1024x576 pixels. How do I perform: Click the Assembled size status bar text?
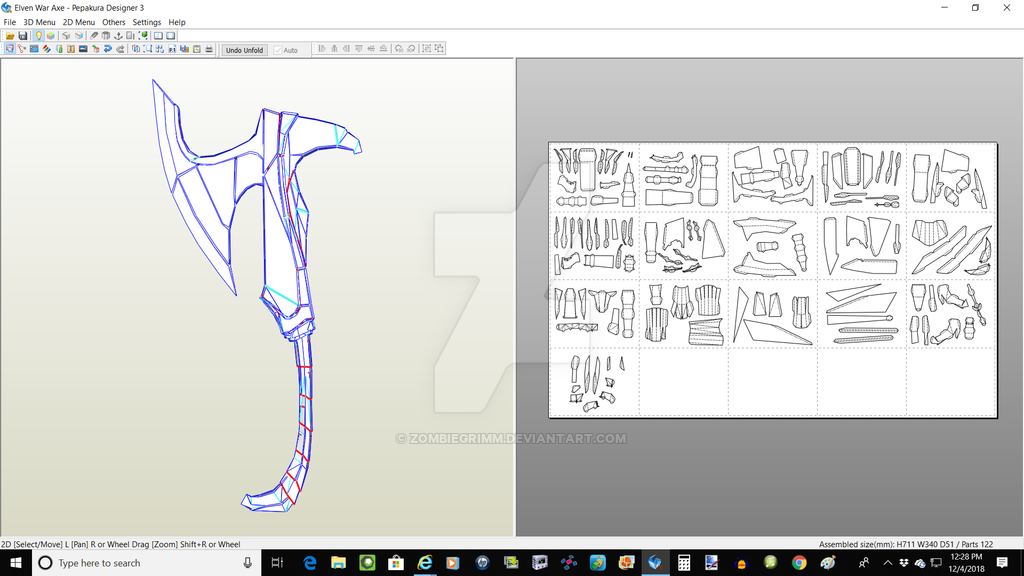(x=906, y=544)
